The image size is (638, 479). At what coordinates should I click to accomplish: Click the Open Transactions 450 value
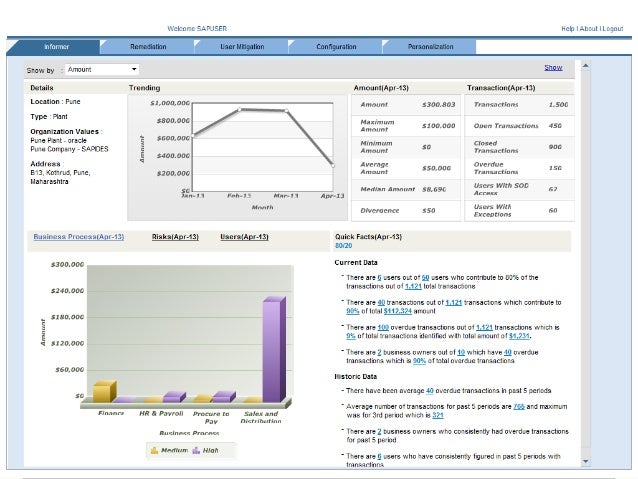coord(555,126)
